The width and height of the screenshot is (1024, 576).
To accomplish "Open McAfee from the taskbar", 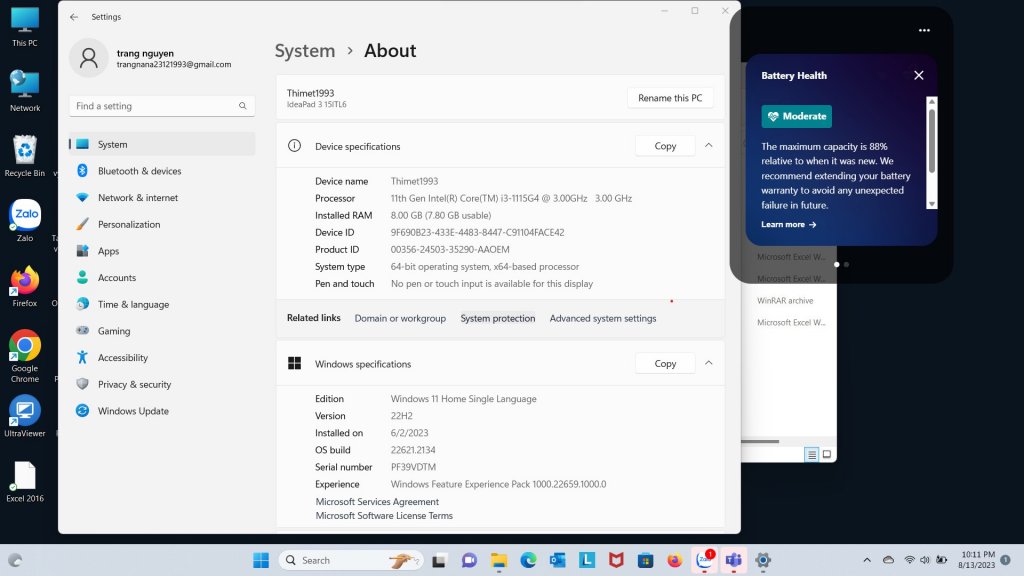I will click(x=616, y=560).
